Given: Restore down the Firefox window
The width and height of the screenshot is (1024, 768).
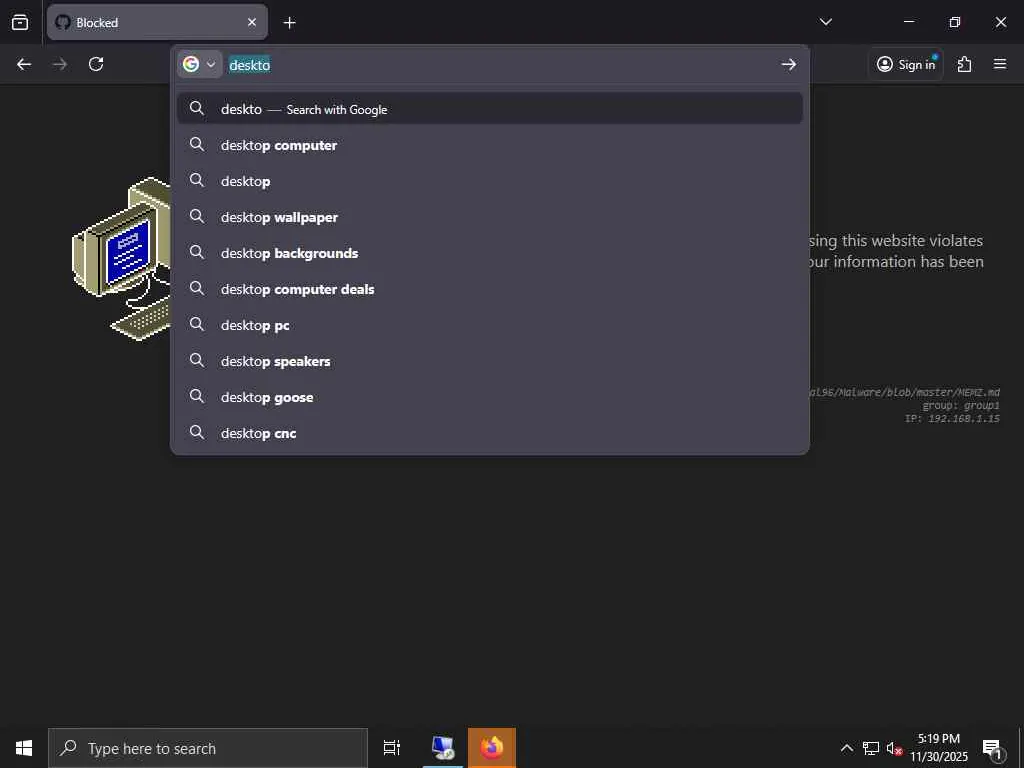Looking at the screenshot, I should pos(955,22).
